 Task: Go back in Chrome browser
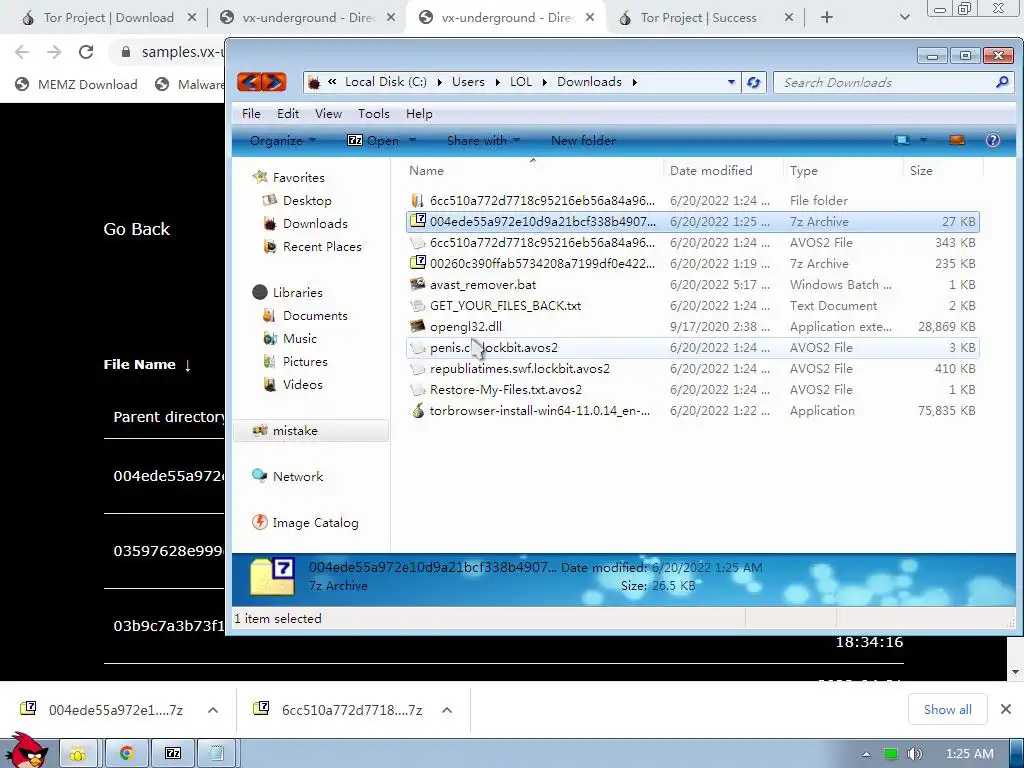(22, 52)
